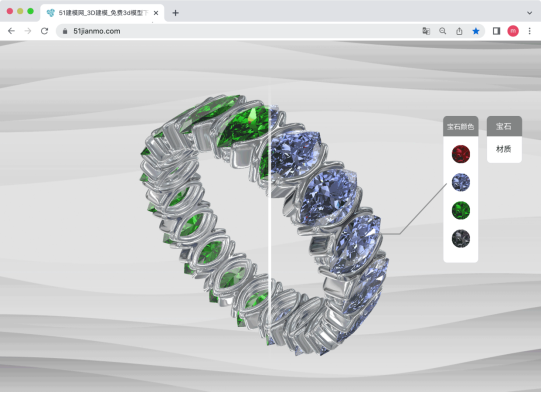Choose the blue gemstone color swatch

pos(461,182)
